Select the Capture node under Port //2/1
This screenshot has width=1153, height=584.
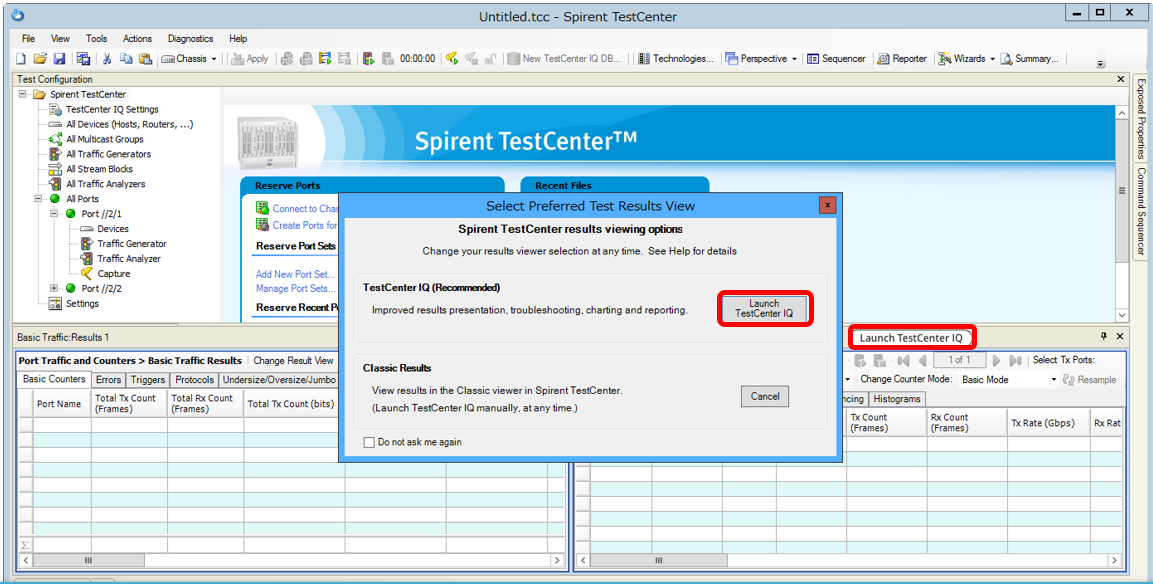coord(105,274)
